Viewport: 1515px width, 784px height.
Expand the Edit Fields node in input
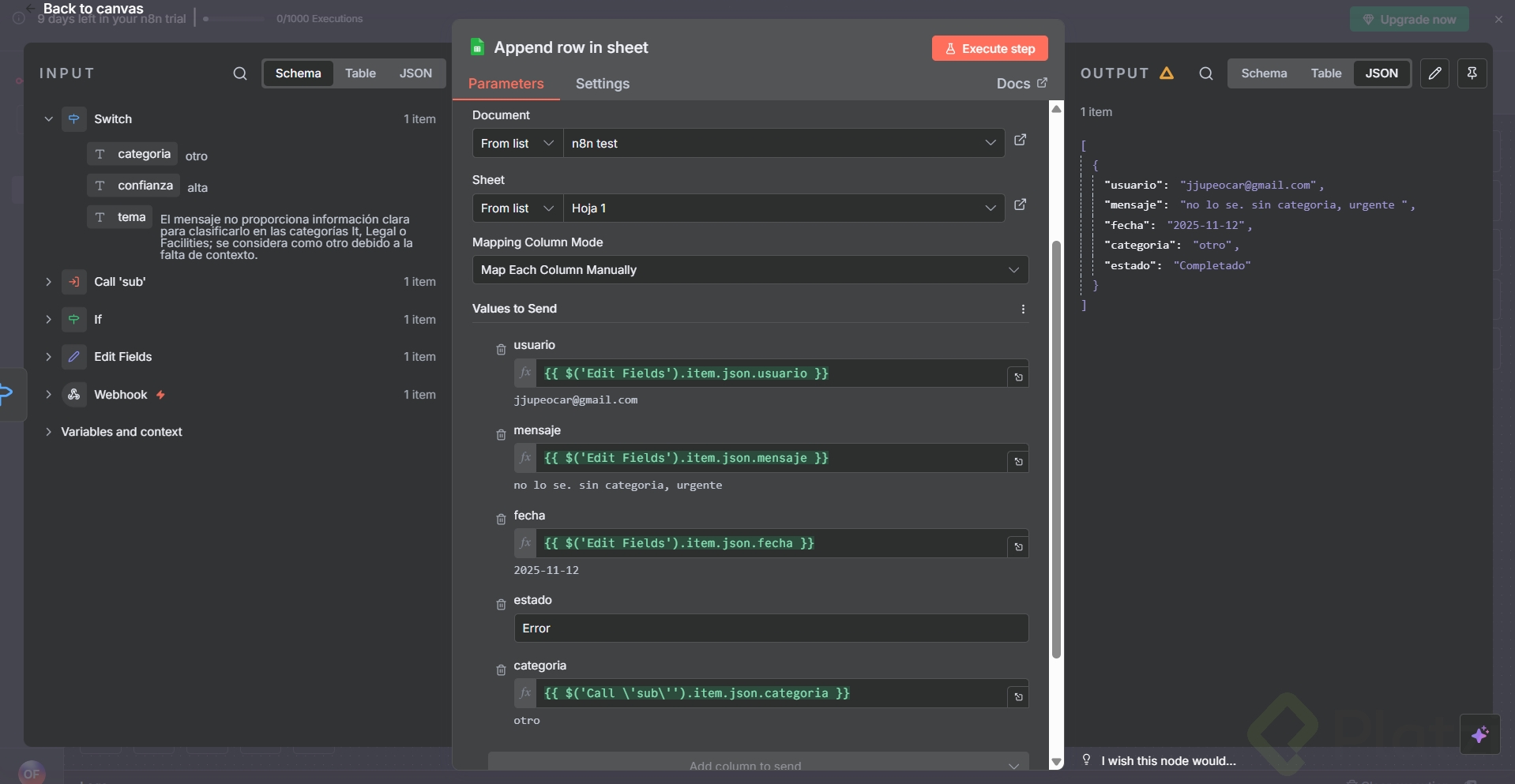point(48,357)
